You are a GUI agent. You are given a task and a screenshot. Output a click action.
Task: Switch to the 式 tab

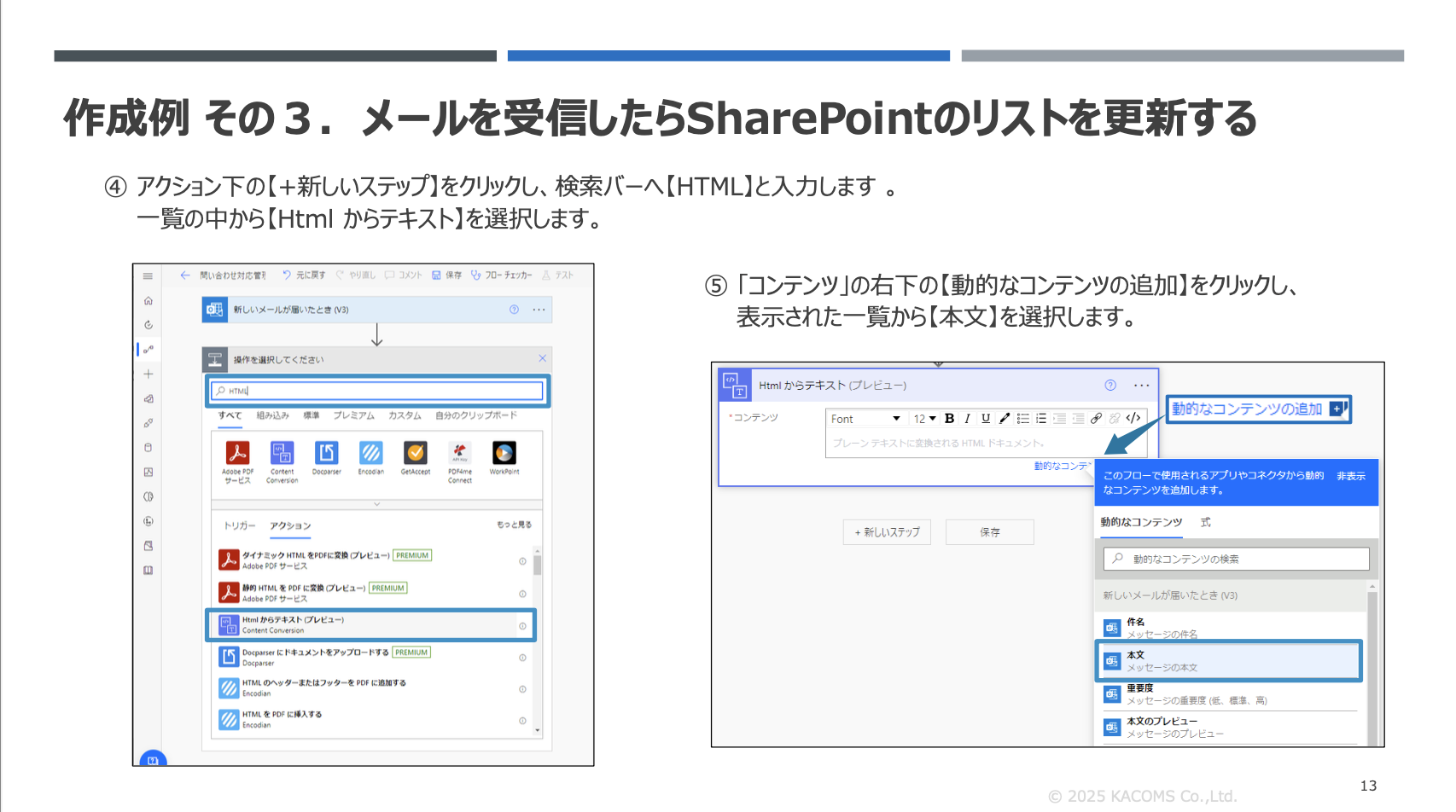point(1206,522)
